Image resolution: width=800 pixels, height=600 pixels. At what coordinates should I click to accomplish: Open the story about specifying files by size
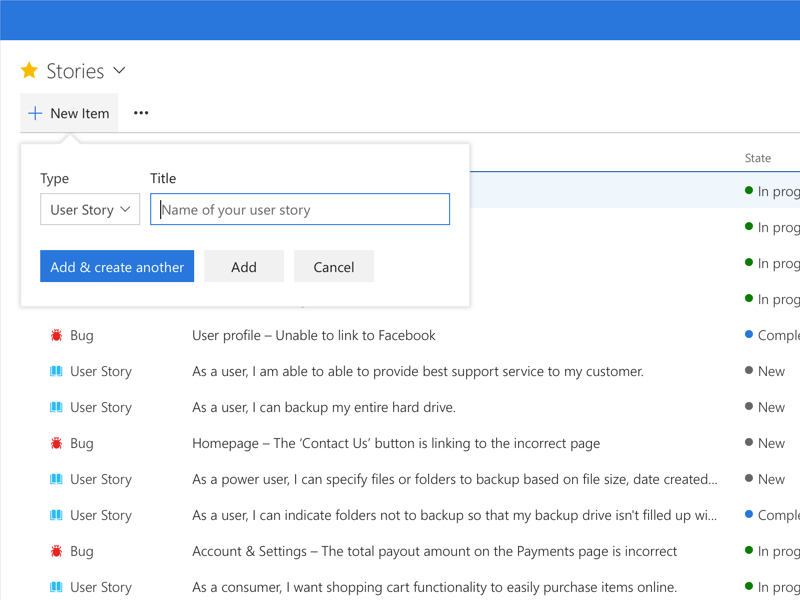point(454,479)
